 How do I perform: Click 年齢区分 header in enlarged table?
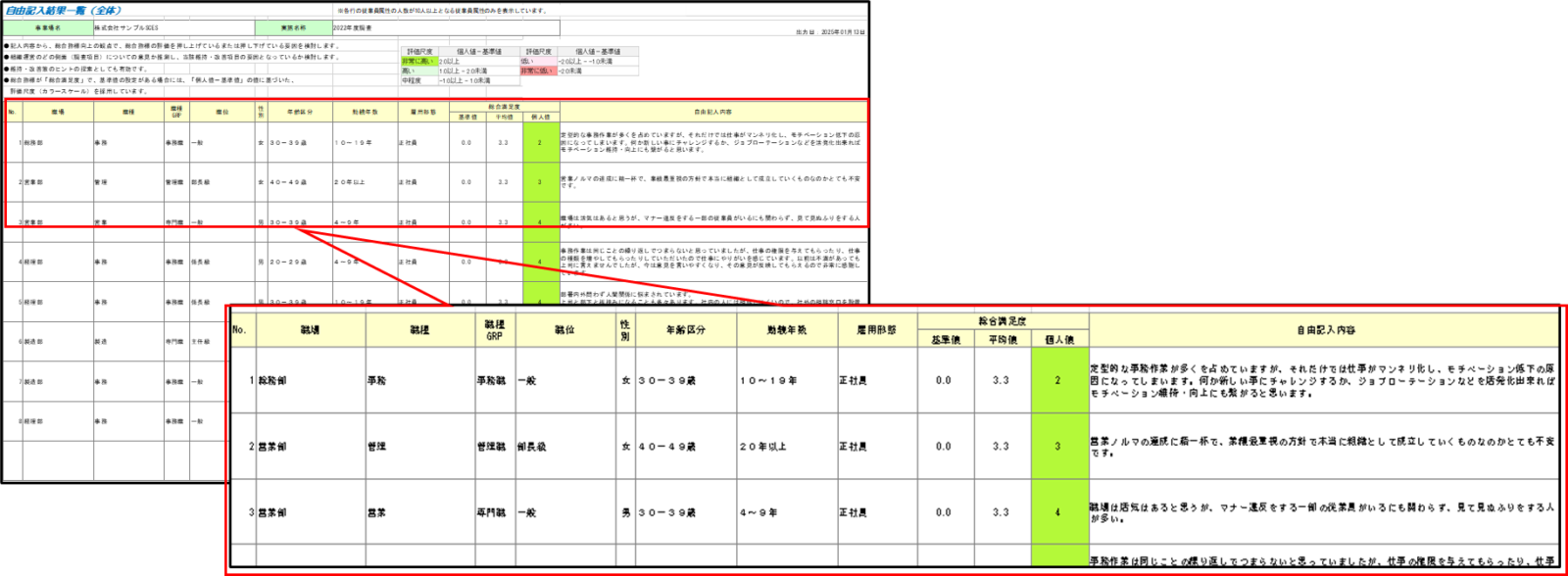[x=685, y=330]
